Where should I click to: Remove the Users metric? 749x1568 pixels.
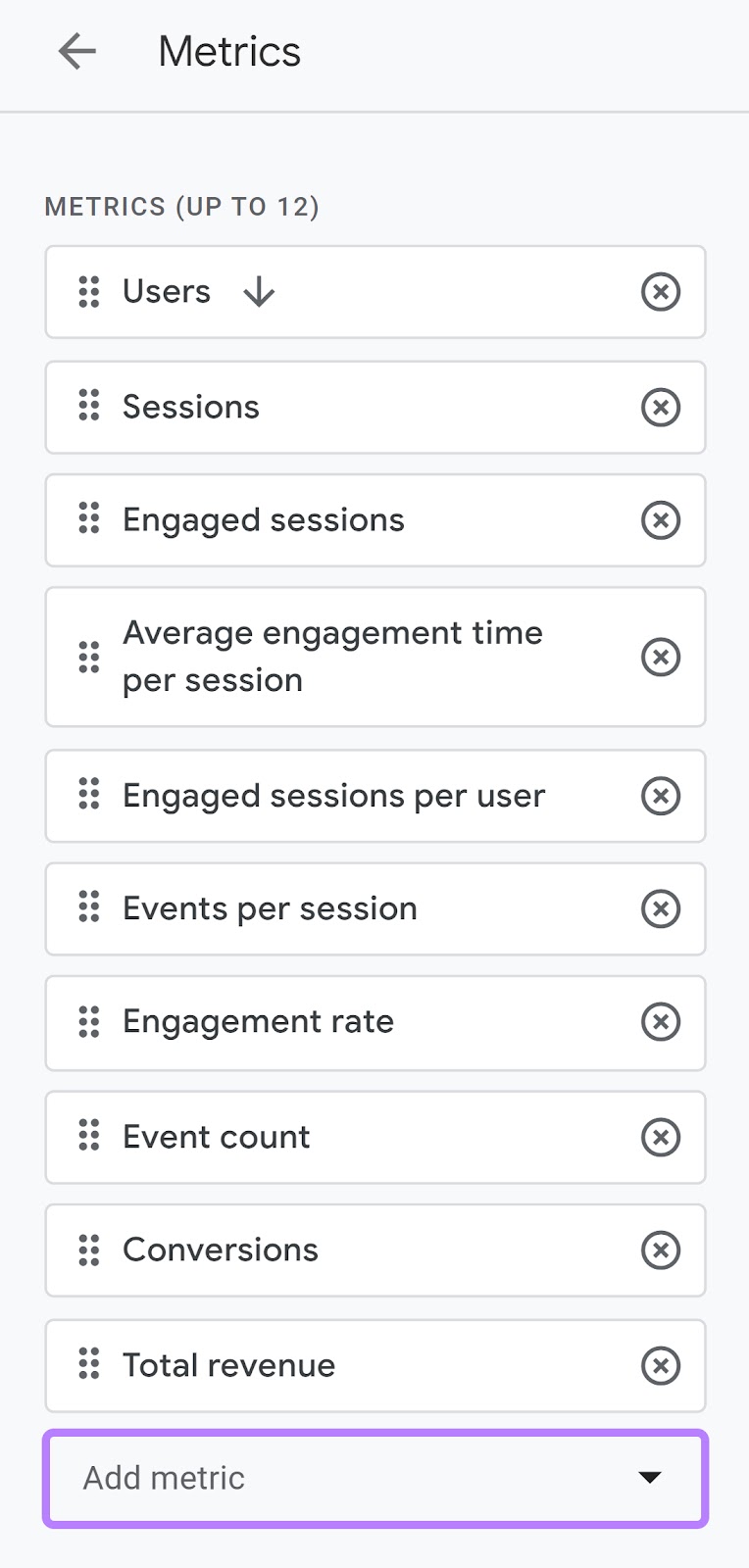pos(661,292)
